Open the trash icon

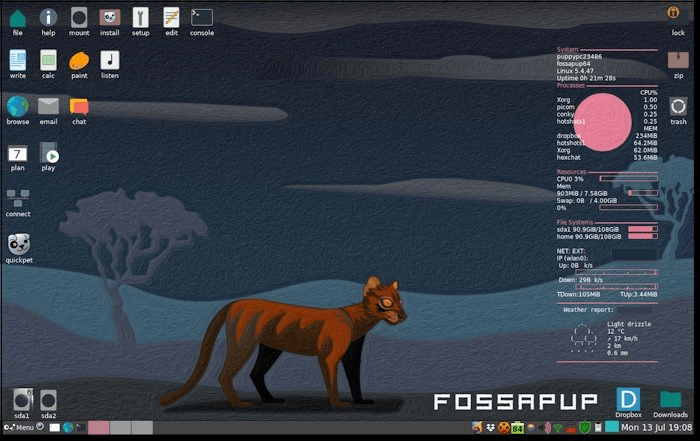[678, 107]
